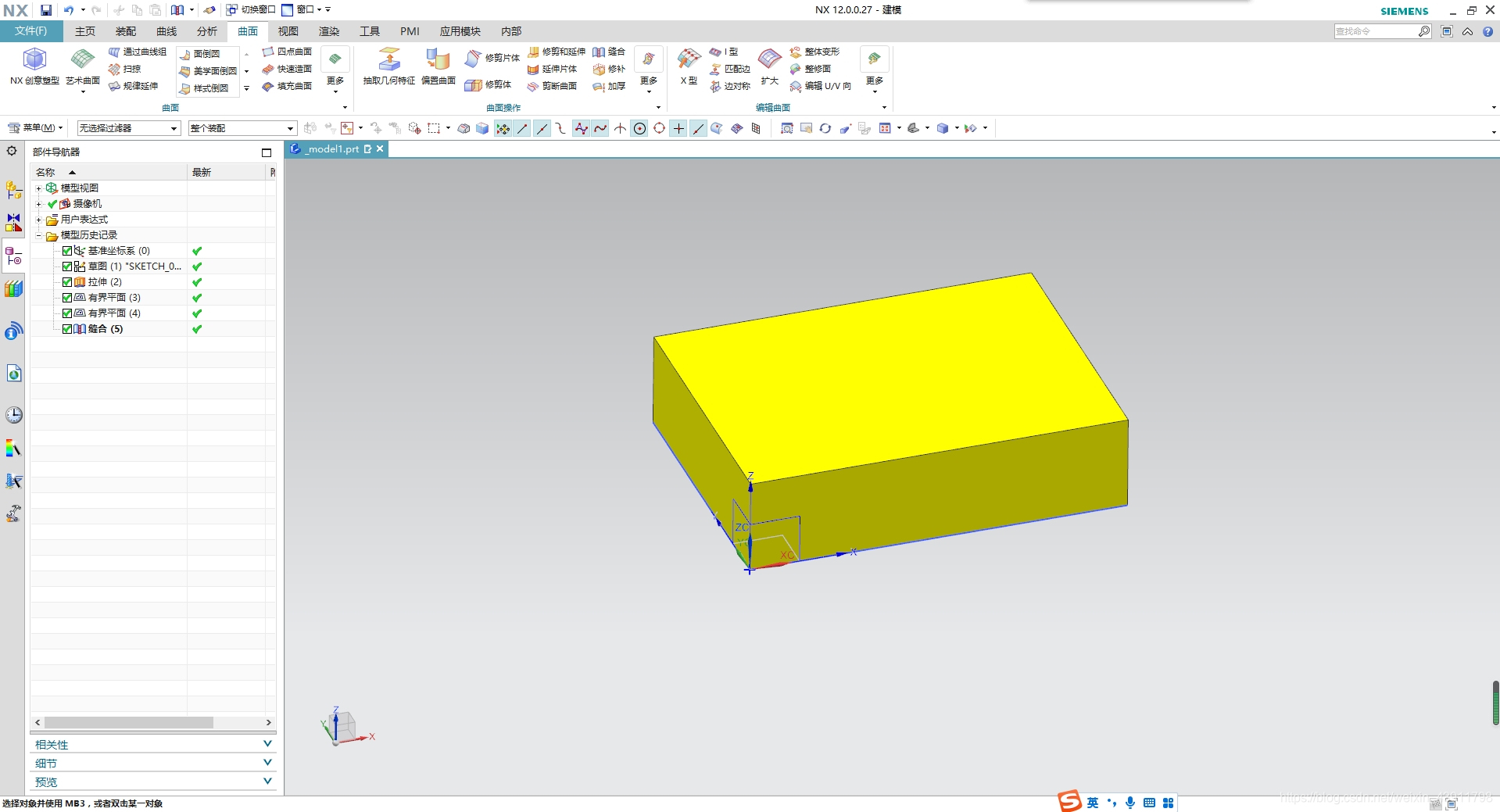Select 通过曲线组 through curves tool

tap(138, 52)
